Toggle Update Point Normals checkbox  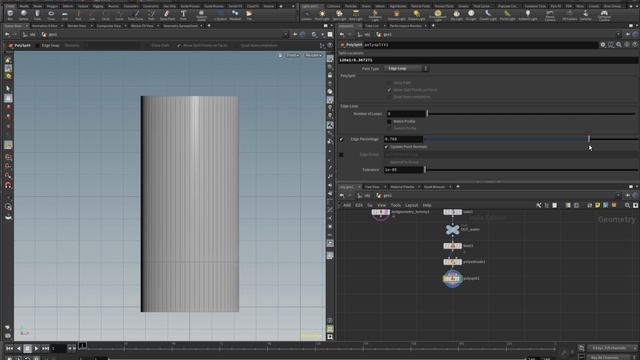[x=387, y=147]
